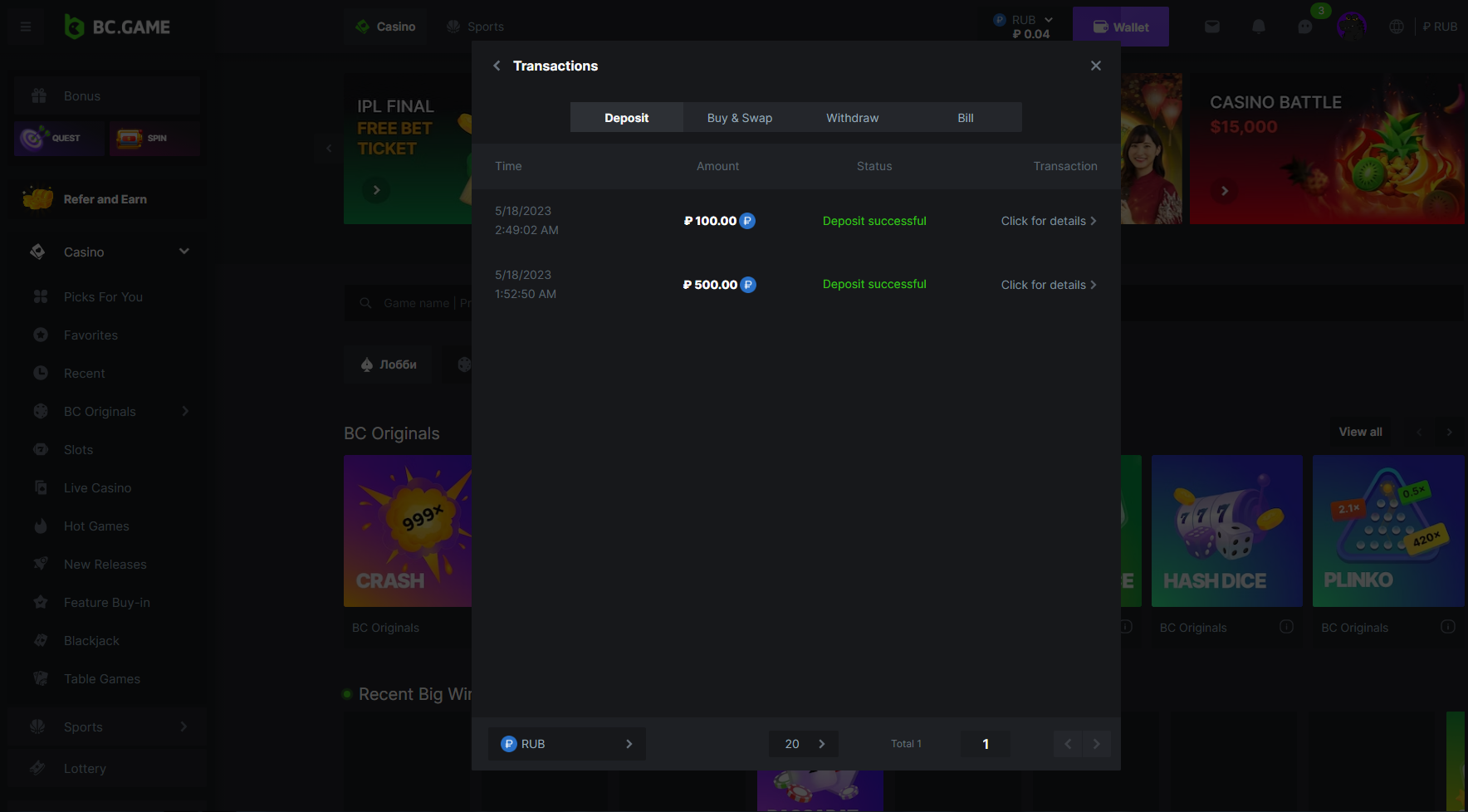View details of the ₽100.00 deposit
Image resolution: width=1468 pixels, height=812 pixels.
click(1049, 221)
